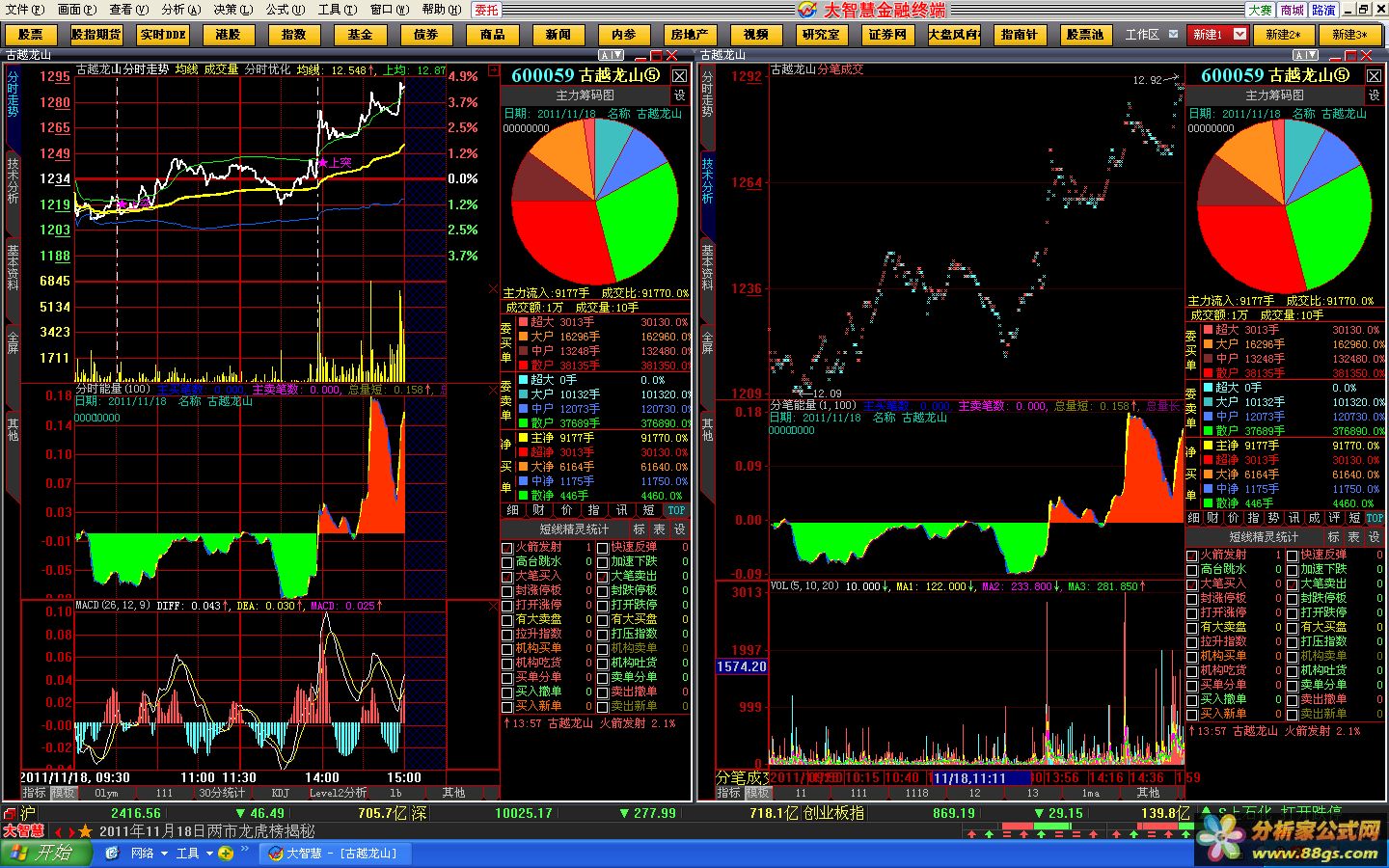Click the 标 button in left 短线精灵统计 header
1389x868 pixels.
point(640,529)
